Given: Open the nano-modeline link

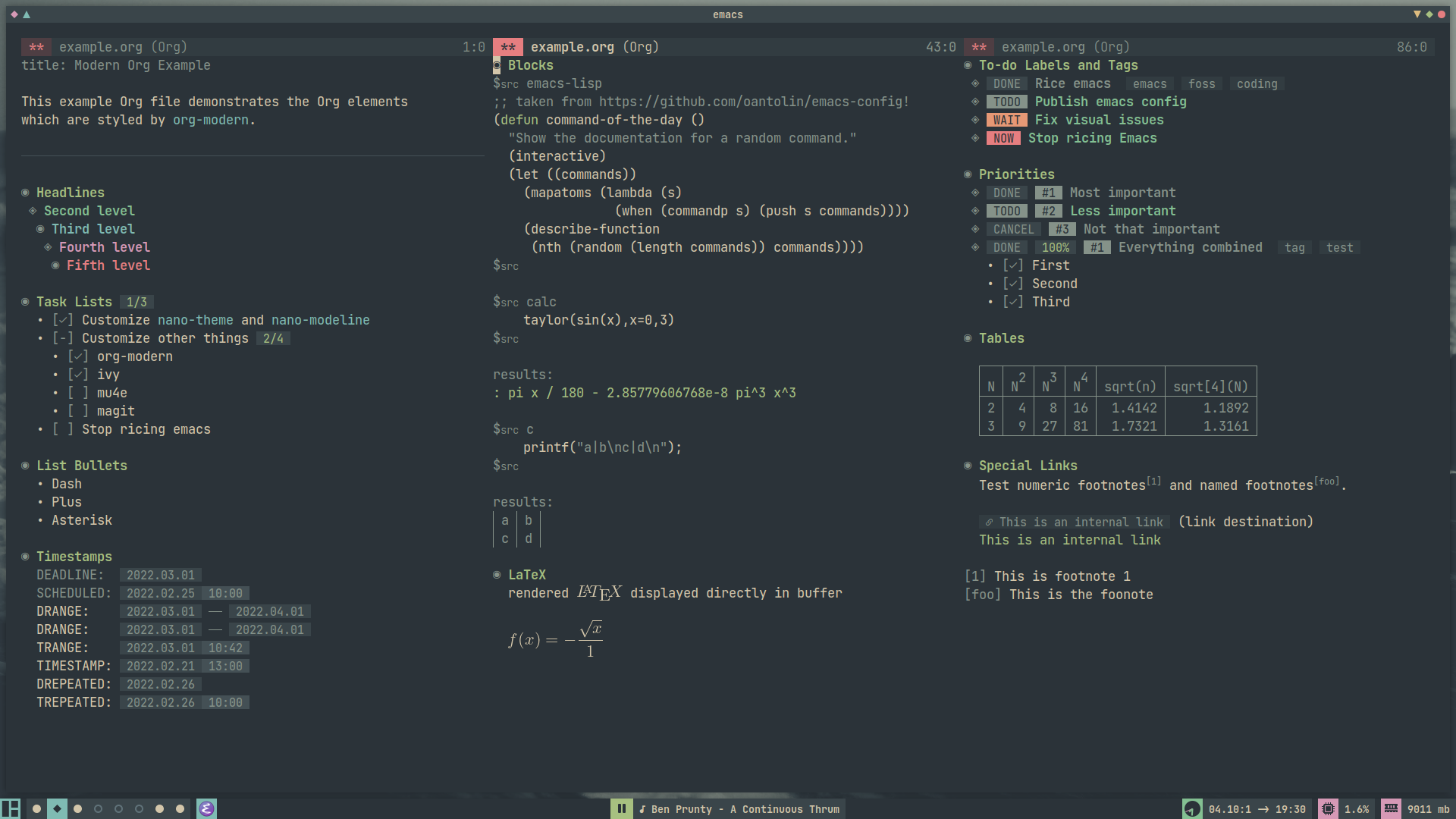Looking at the screenshot, I should coord(321,320).
